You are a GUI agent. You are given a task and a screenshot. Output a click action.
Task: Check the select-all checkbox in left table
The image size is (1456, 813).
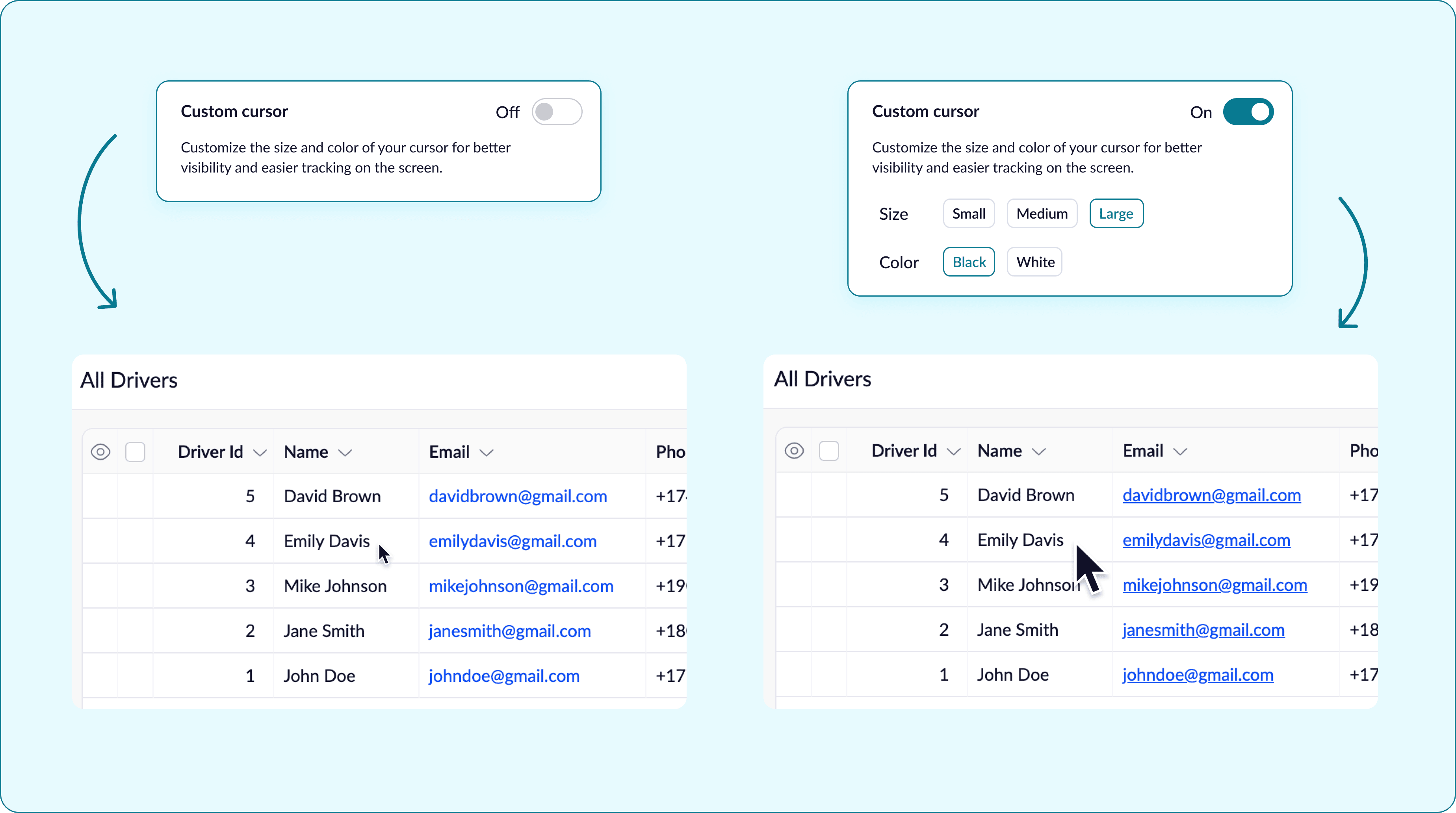pyautogui.click(x=136, y=452)
